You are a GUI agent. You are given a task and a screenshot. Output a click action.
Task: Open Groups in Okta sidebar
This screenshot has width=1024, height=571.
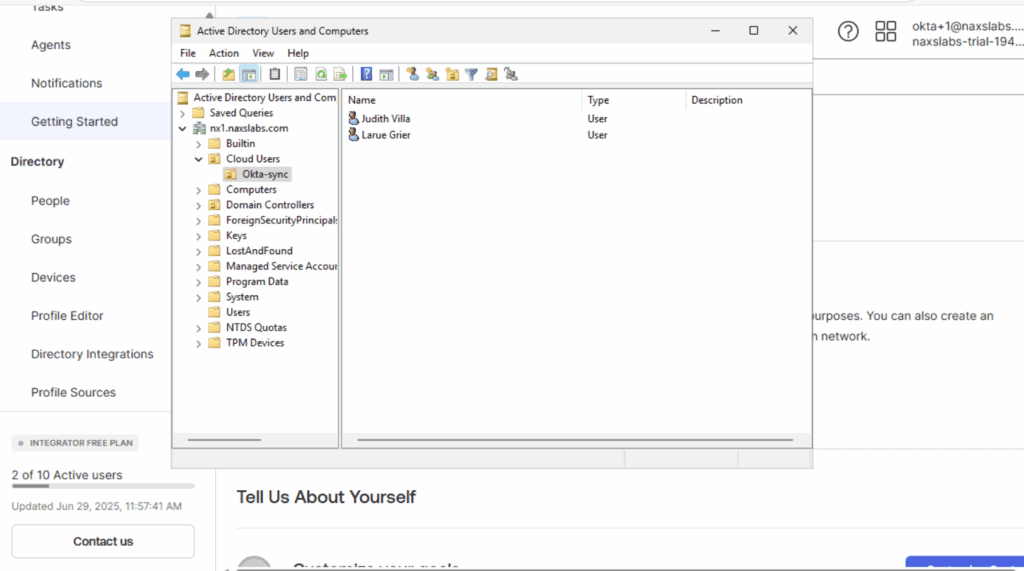point(51,239)
